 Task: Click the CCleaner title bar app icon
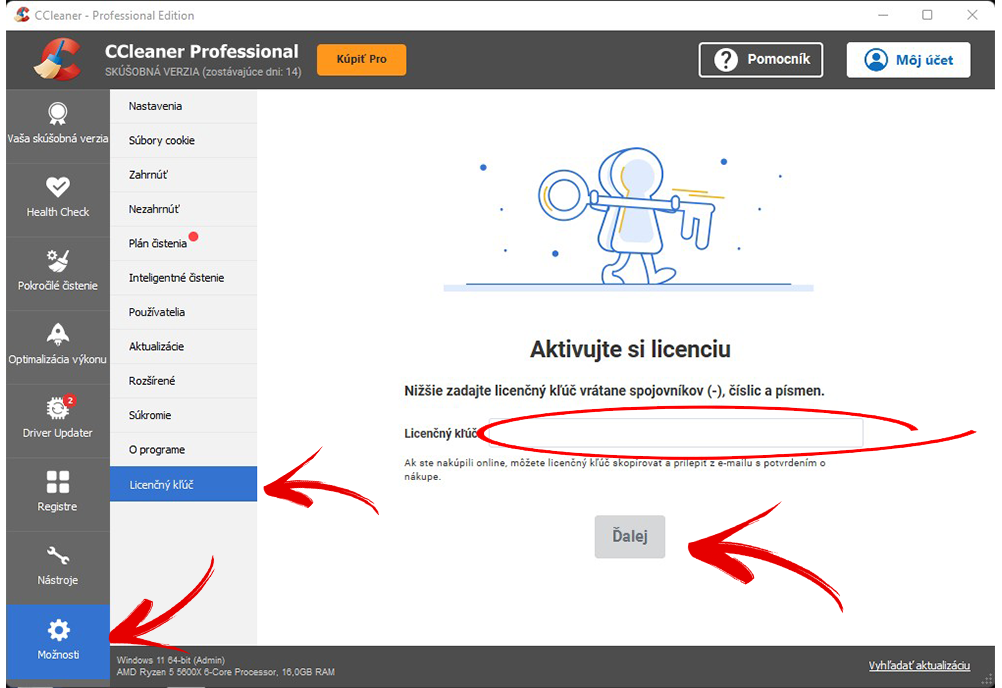(22, 15)
